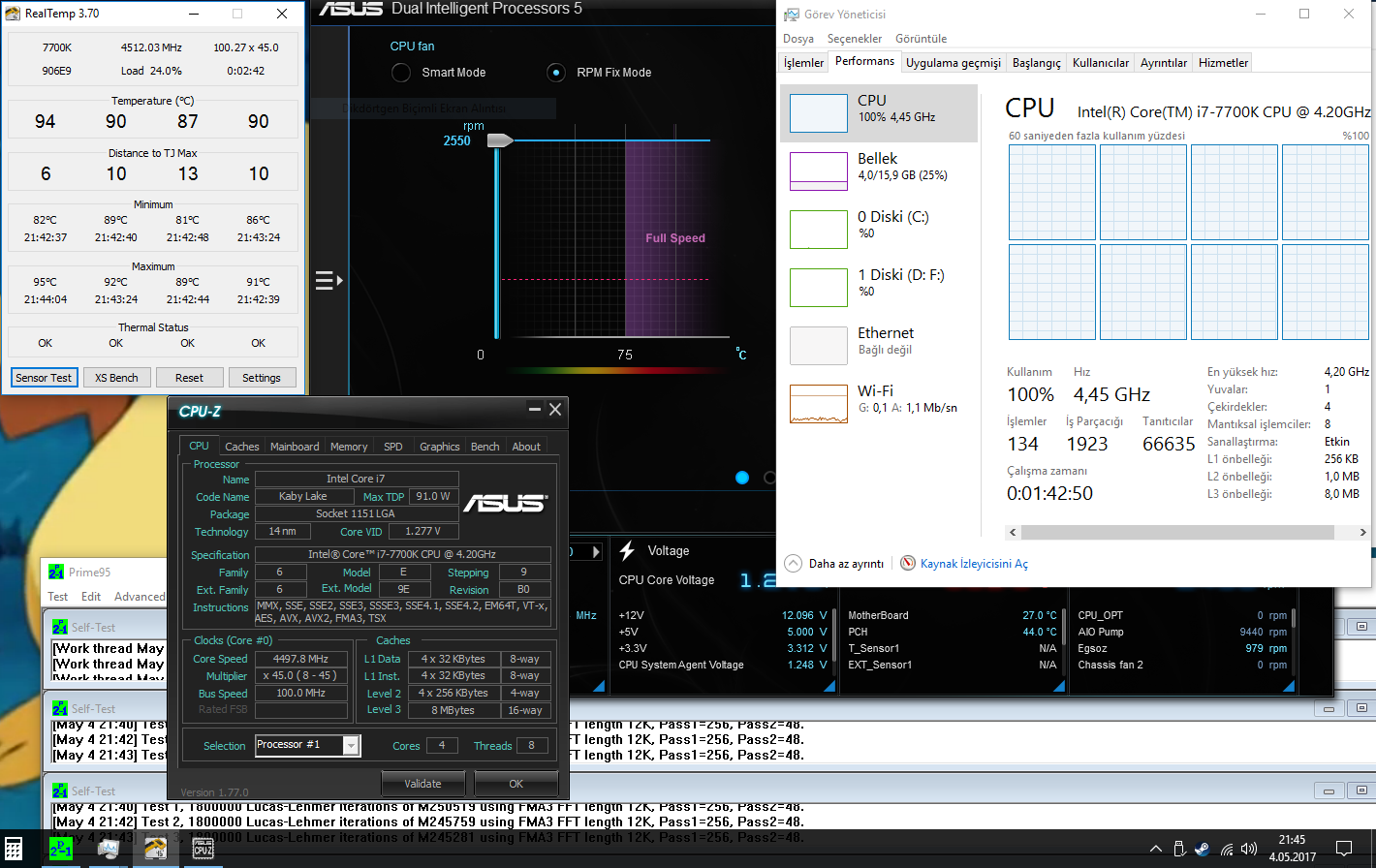
Task: Expand the temperature panel blue corner triangle
Action: 1057,686
